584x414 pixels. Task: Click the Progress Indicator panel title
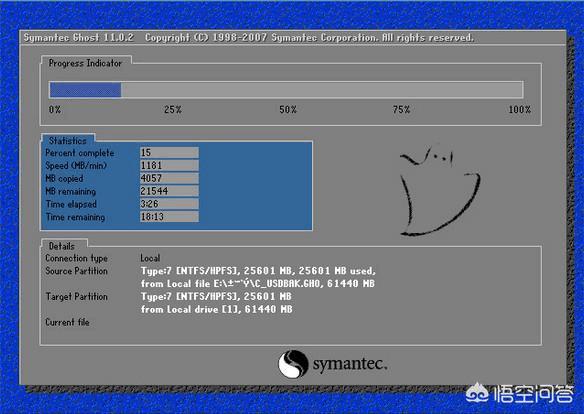click(x=85, y=63)
